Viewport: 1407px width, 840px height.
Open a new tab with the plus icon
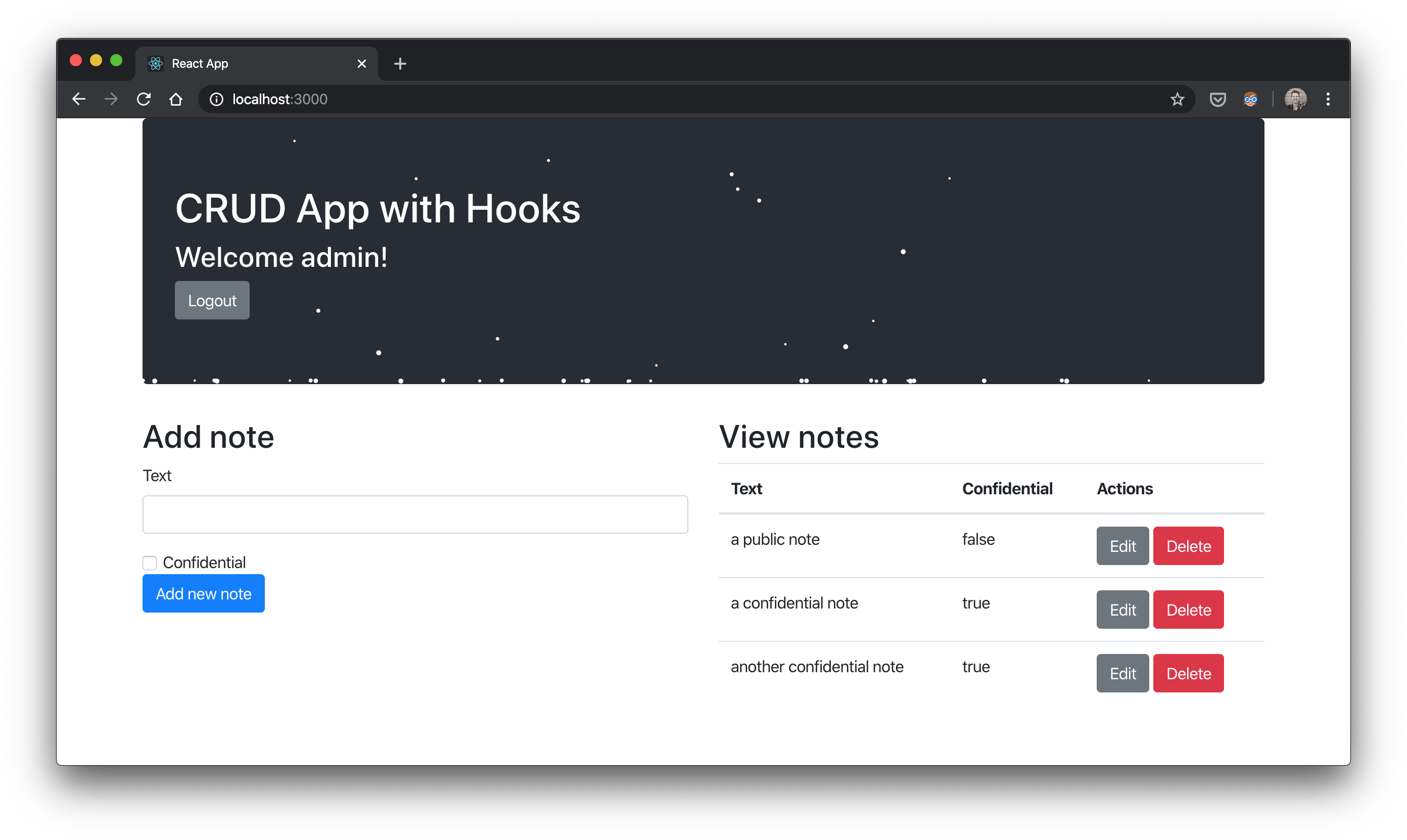(400, 63)
